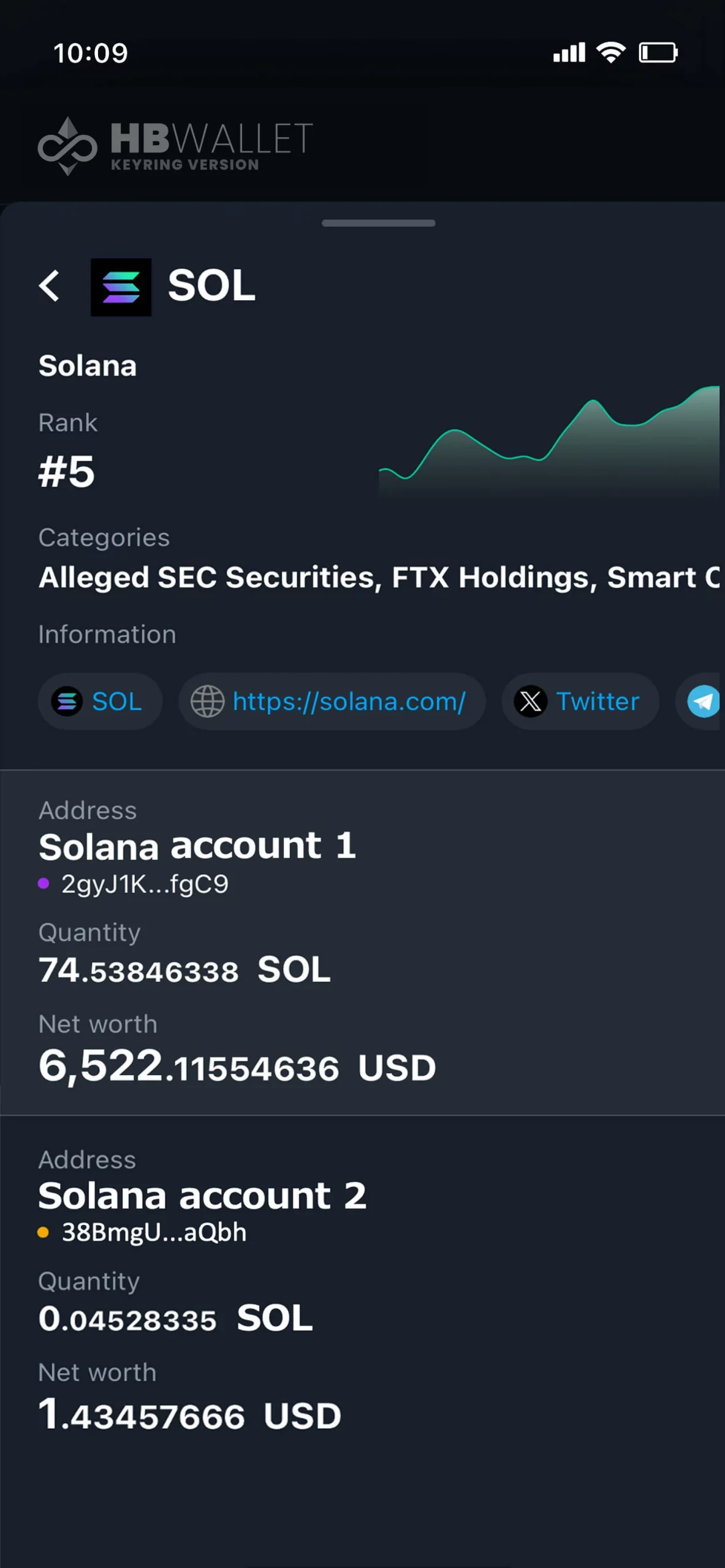Open the https://solana.com/ link
This screenshot has width=725, height=1568.
click(348, 702)
